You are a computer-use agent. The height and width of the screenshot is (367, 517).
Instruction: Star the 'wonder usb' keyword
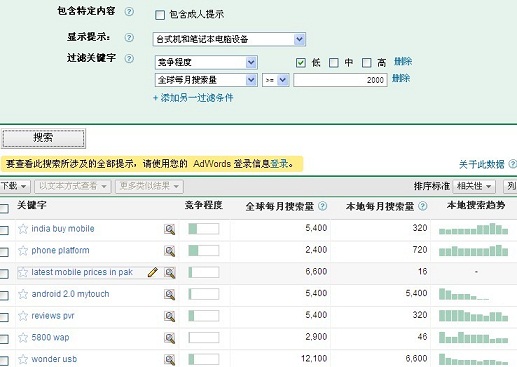tap(23, 359)
